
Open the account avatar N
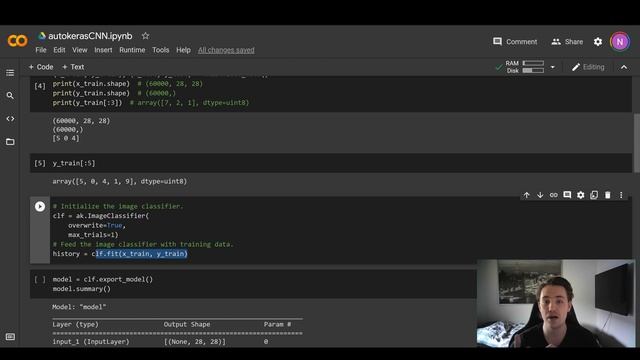click(x=620, y=42)
